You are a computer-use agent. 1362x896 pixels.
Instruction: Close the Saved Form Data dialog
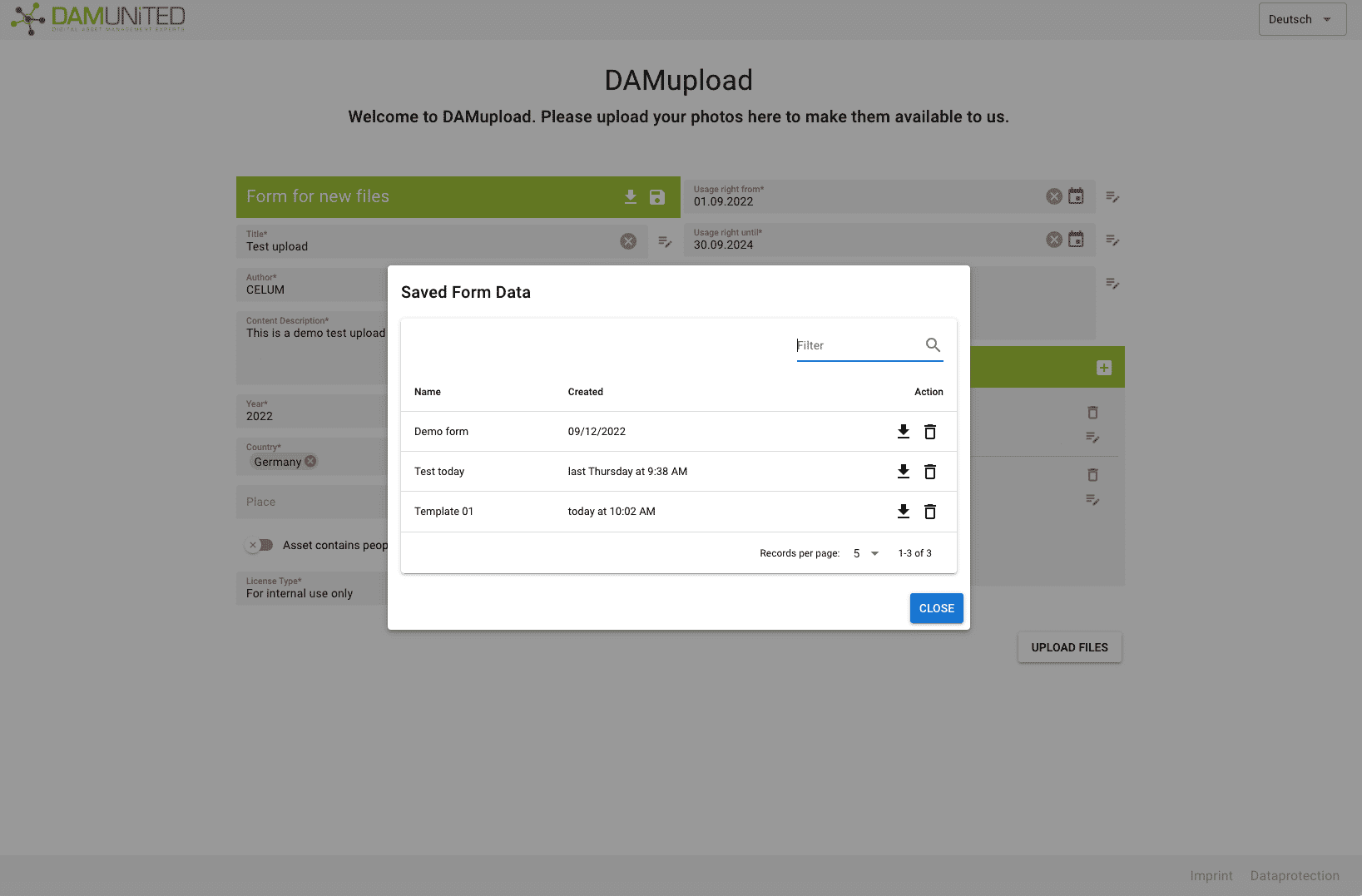pyautogui.click(x=937, y=608)
